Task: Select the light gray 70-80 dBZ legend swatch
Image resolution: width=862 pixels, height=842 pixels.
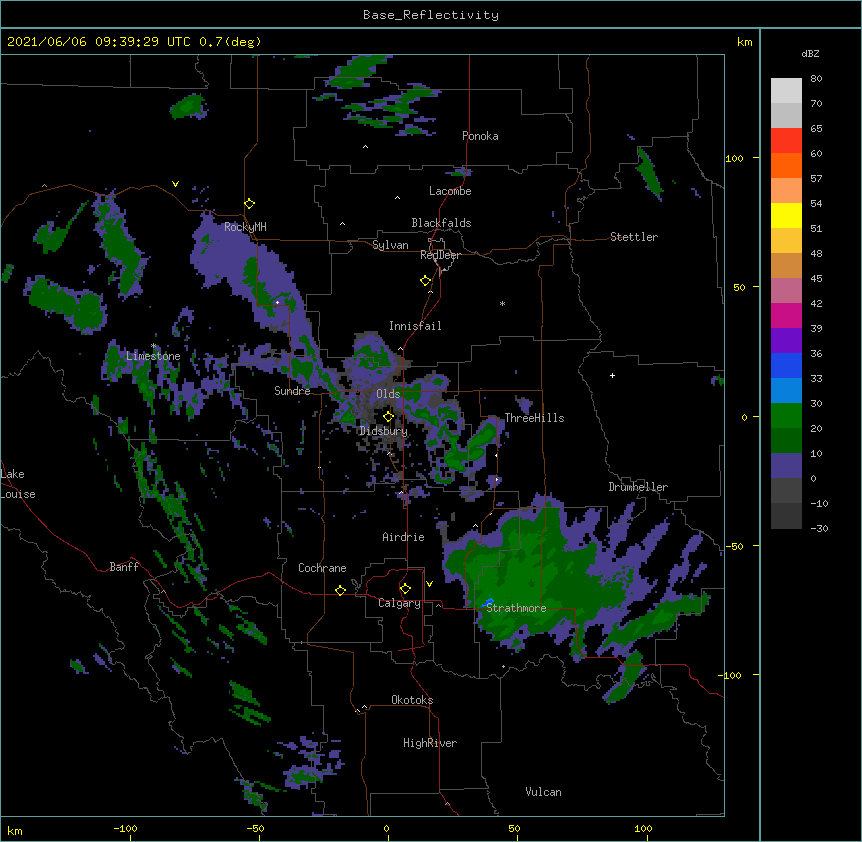Action: pos(786,91)
